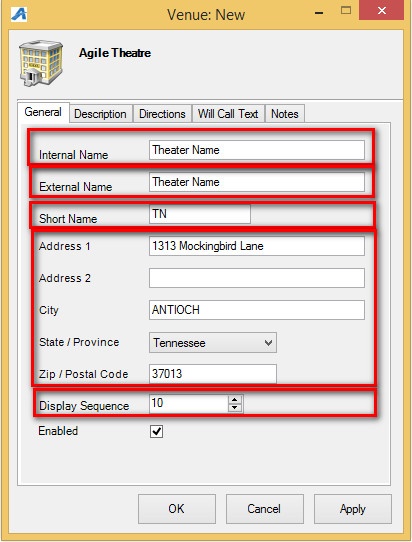The height and width of the screenshot is (542, 412).
Task: Close the Venue: New dialog
Action: tap(382, 10)
